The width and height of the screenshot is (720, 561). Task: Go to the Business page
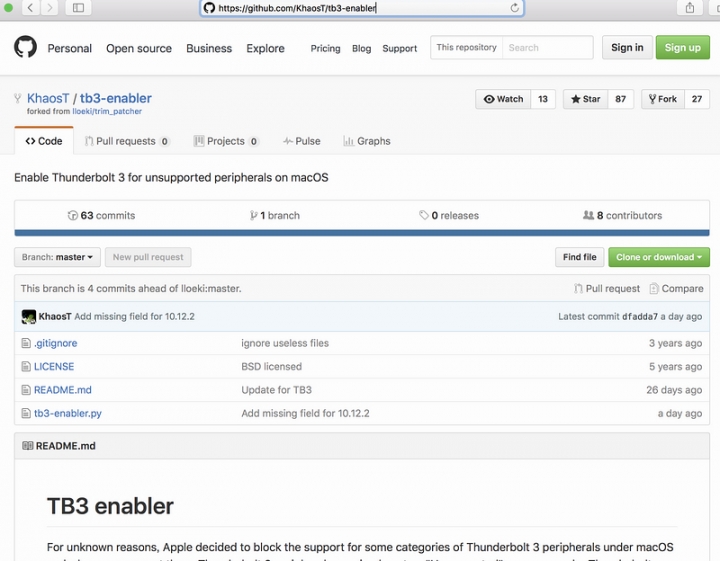209,48
